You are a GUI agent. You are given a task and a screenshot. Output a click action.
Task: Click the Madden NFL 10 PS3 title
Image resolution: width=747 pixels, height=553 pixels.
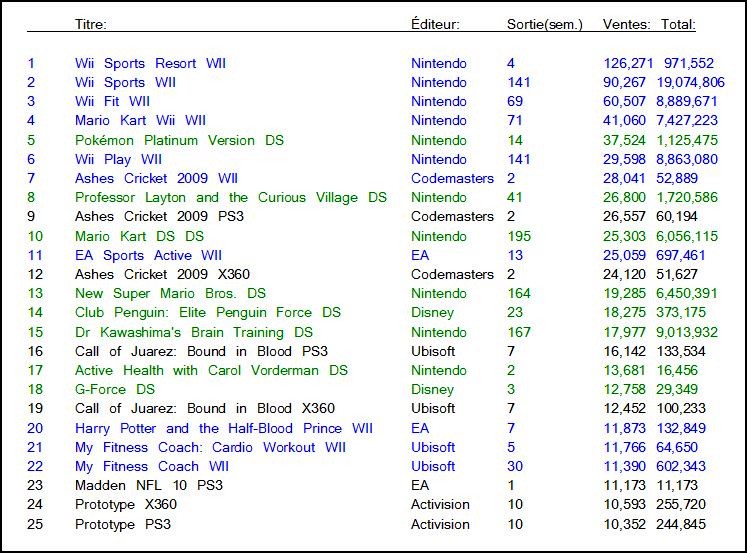[148, 486]
